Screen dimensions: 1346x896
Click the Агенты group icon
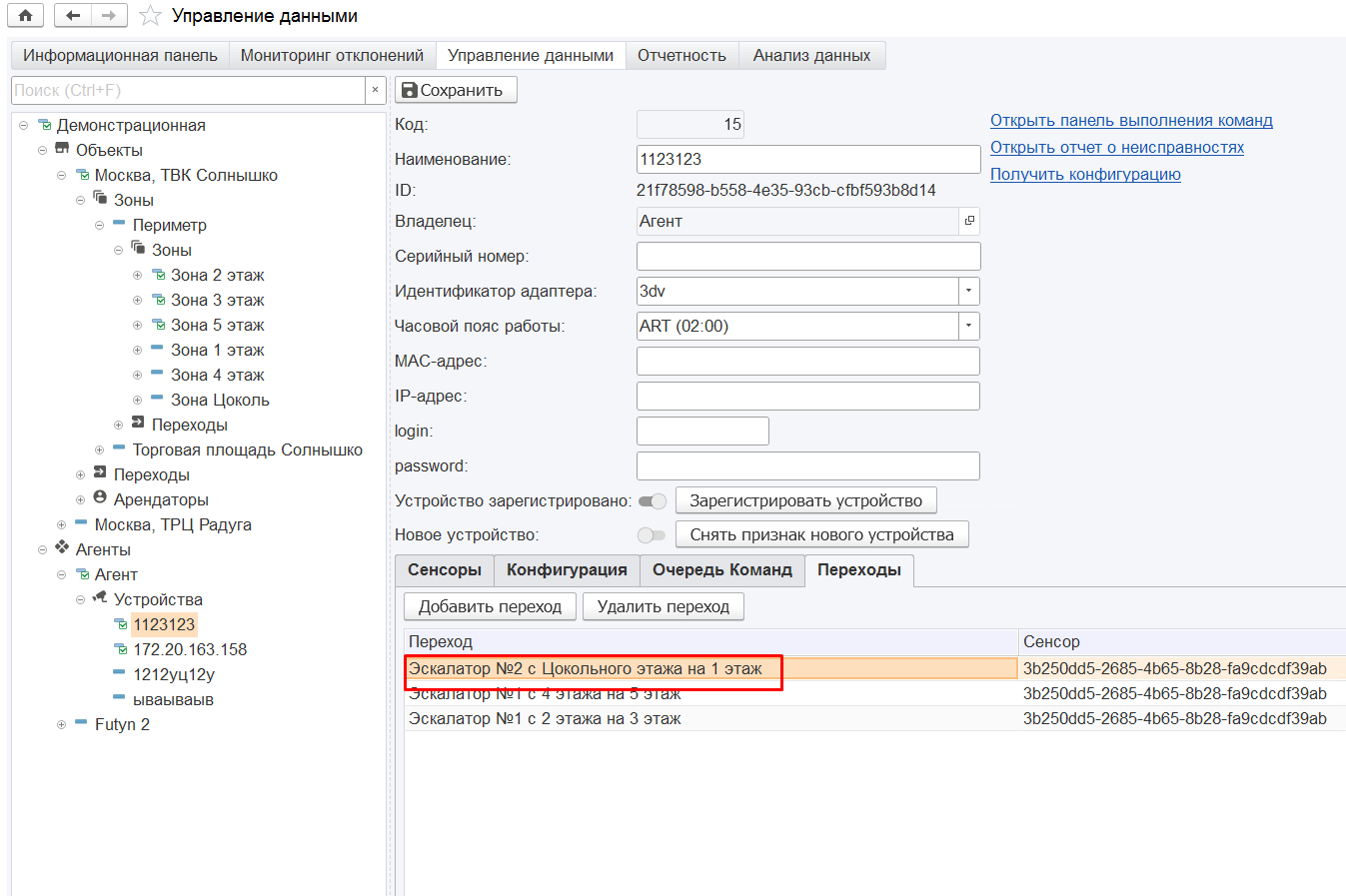(x=62, y=547)
